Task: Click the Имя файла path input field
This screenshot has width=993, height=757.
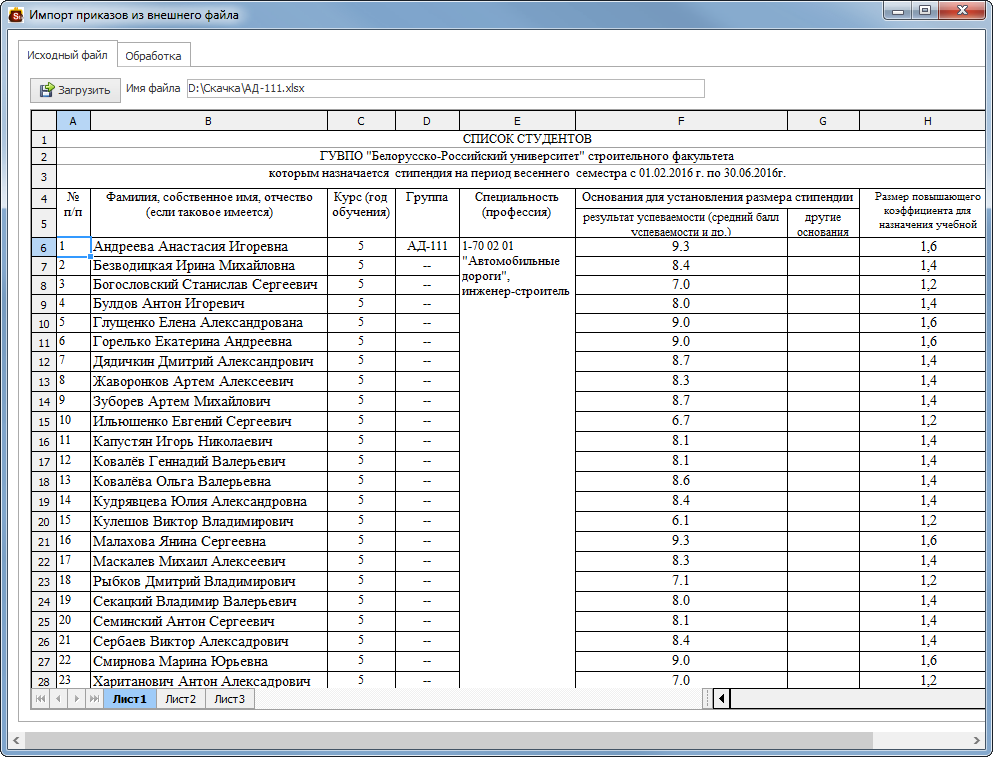Action: tap(446, 89)
